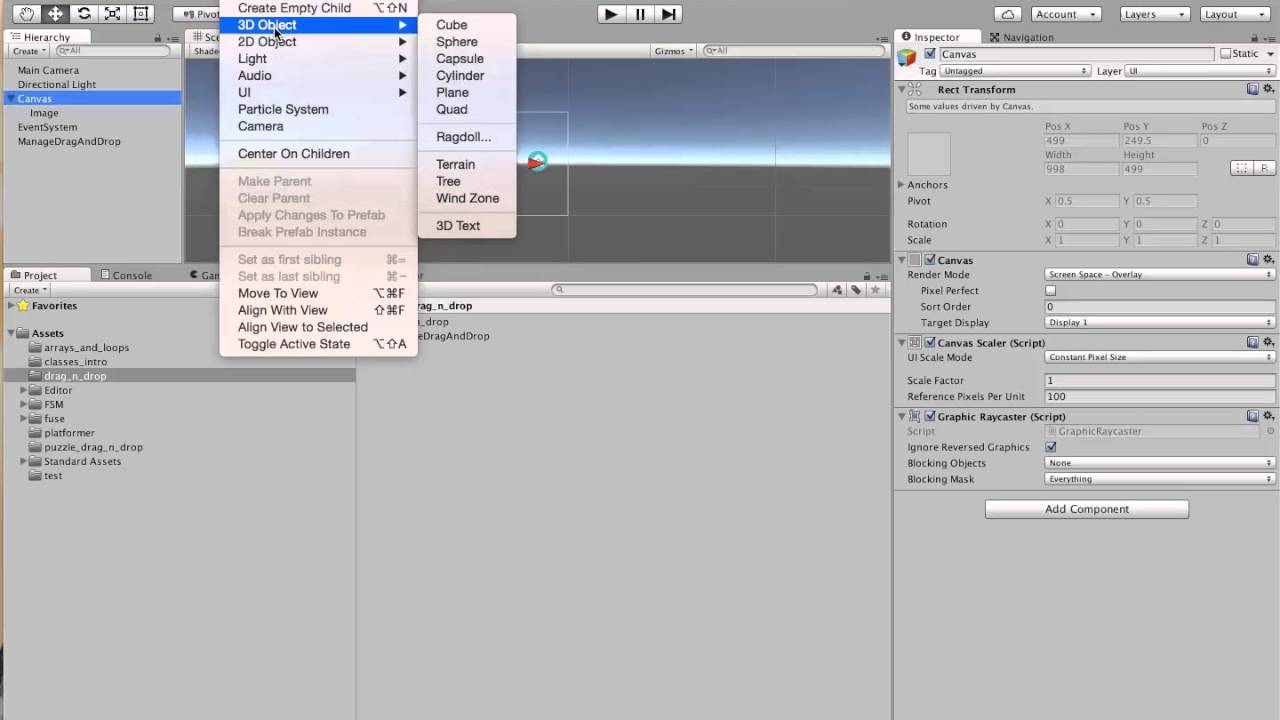Open the Gizmos menu in the Scene view
The height and width of the screenshot is (720, 1280).
pyautogui.click(x=673, y=50)
